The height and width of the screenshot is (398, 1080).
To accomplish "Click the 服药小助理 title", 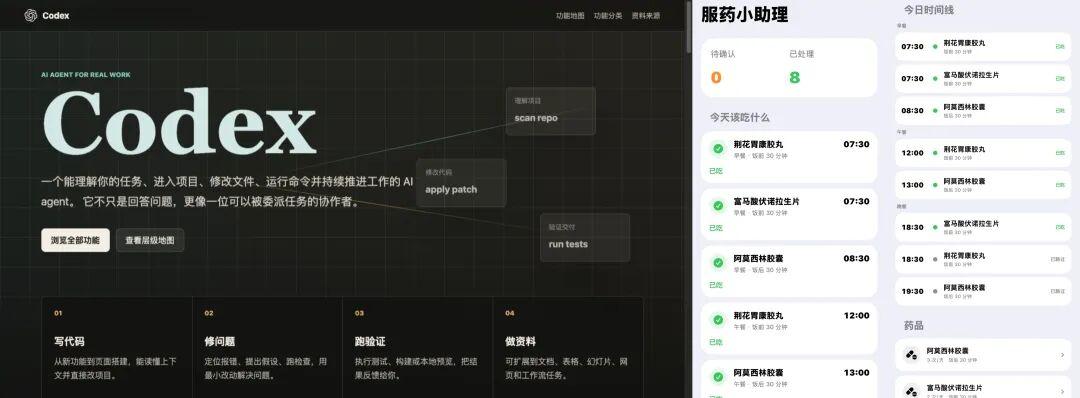I will tap(745, 14).
